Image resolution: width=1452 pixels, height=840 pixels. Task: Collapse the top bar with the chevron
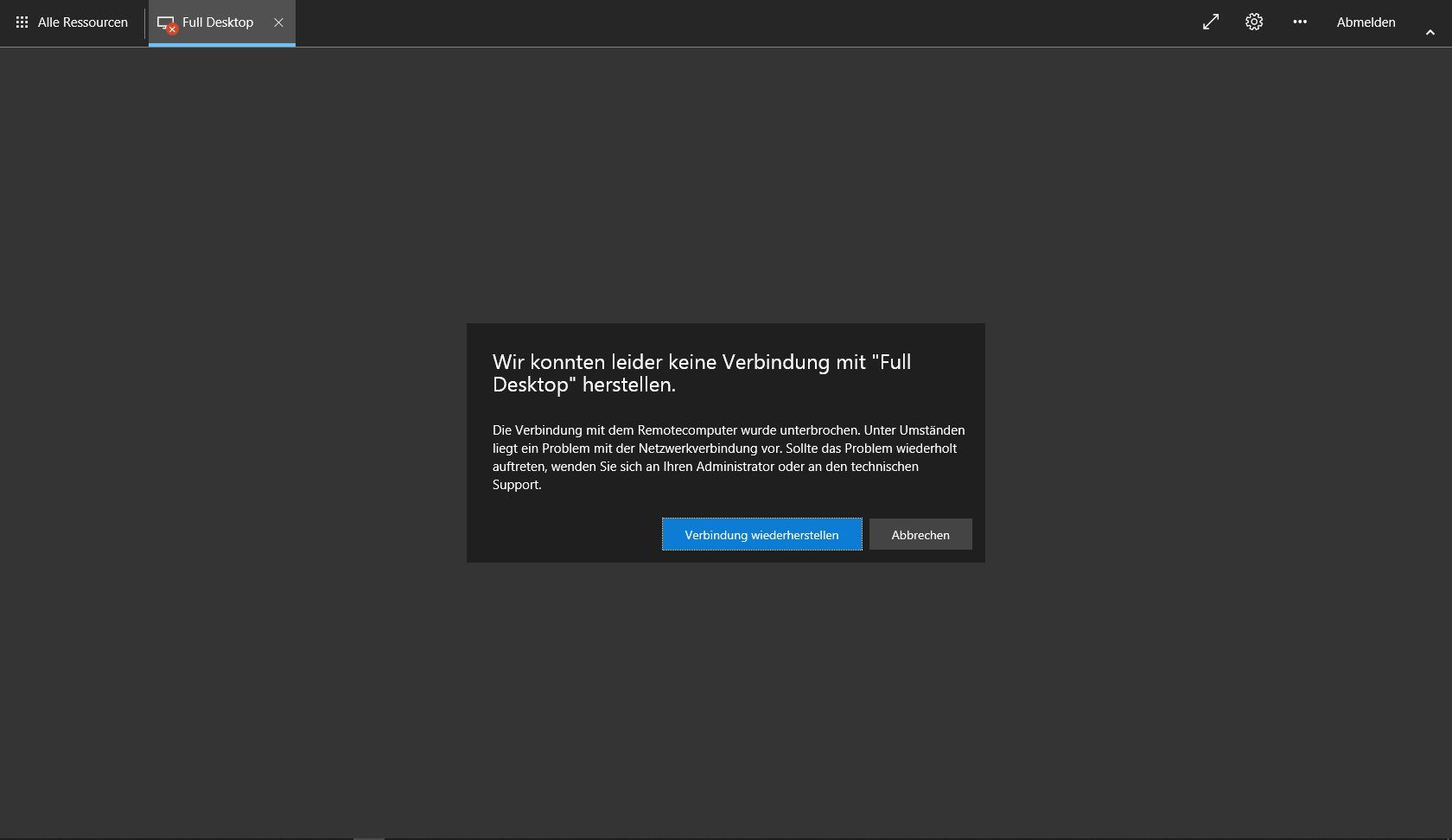1430,32
